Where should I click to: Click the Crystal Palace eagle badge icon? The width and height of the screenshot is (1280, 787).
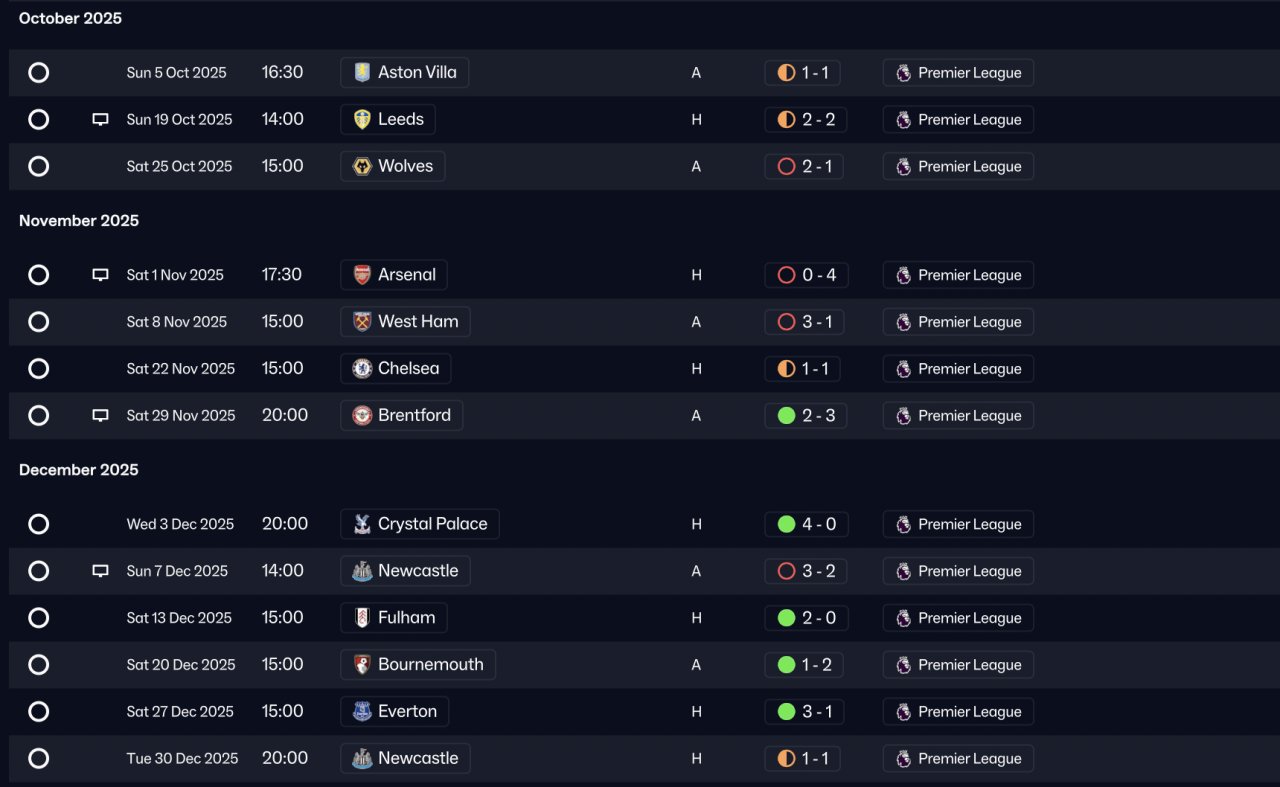tap(362, 524)
